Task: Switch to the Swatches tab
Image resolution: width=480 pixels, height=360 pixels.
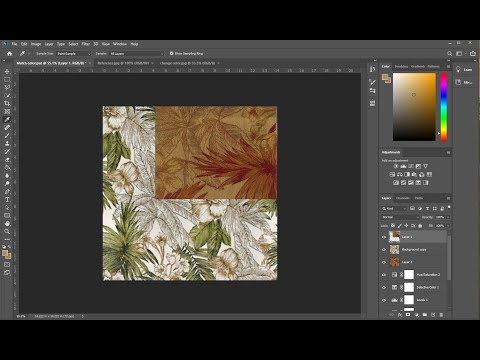Action: tap(401, 67)
